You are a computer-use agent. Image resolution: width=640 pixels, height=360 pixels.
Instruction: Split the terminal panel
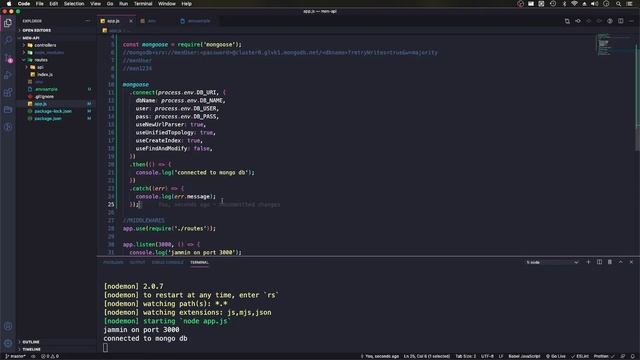tap(599, 262)
